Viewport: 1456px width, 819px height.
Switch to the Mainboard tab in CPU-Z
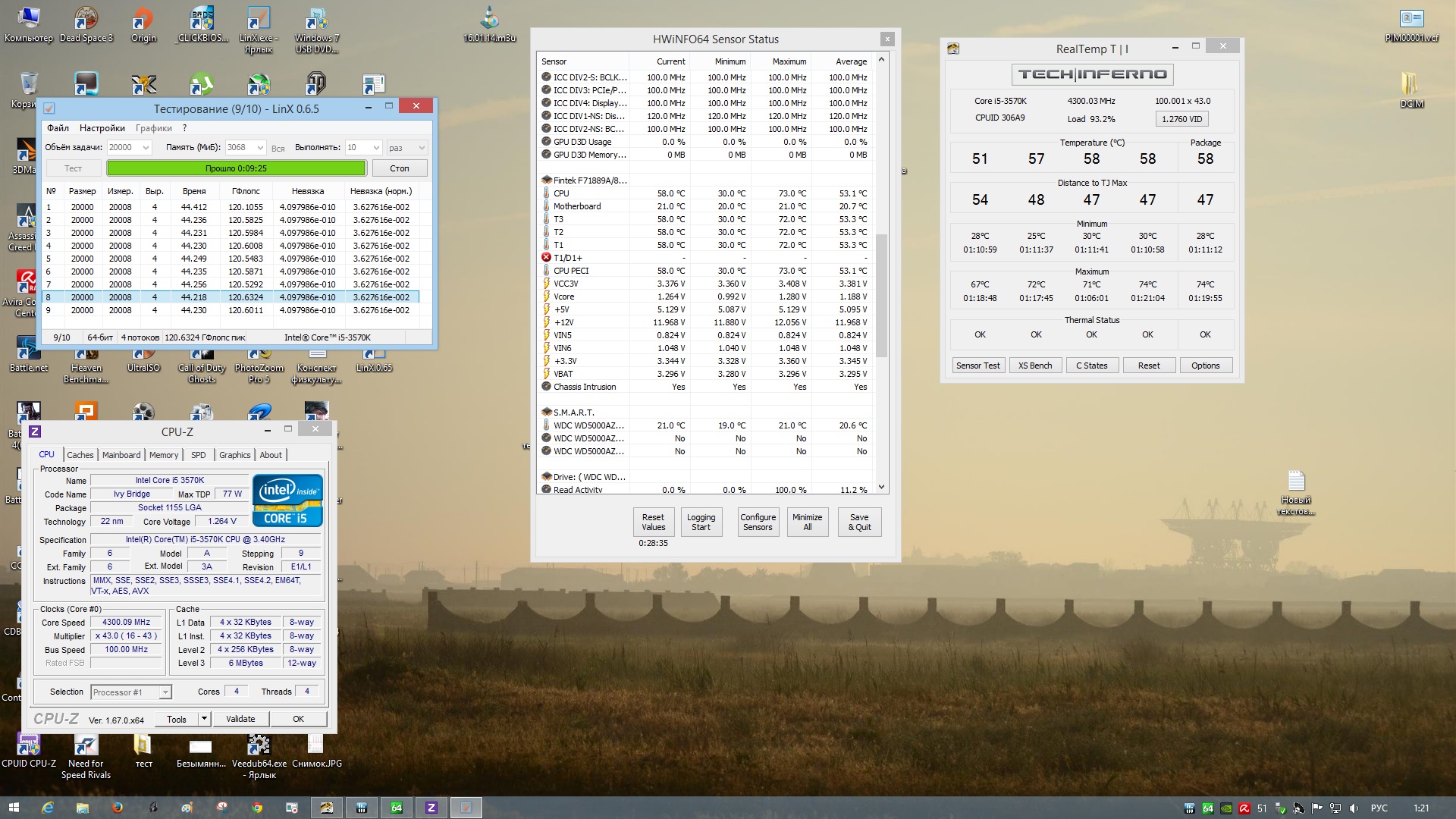click(x=121, y=455)
